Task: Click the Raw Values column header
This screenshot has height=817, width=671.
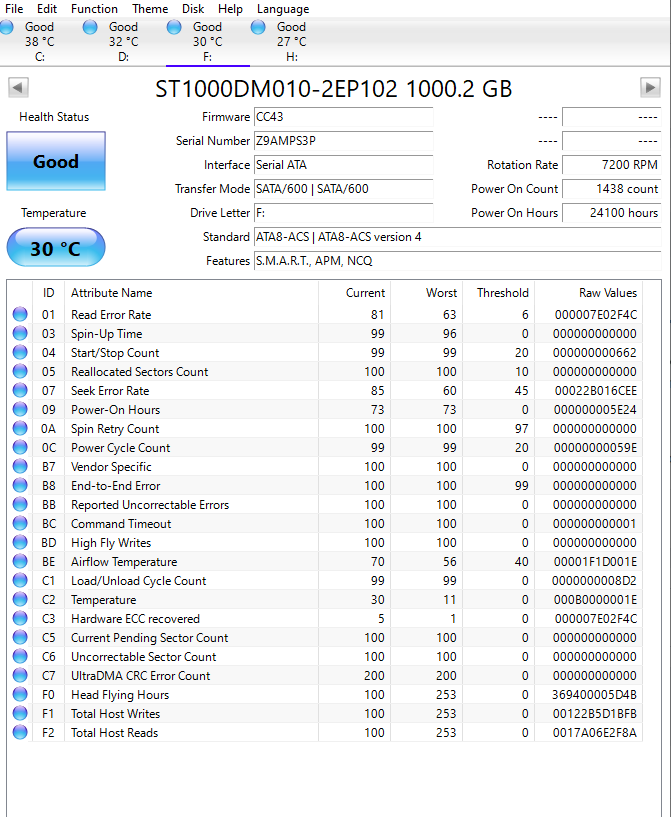Action: click(589, 292)
